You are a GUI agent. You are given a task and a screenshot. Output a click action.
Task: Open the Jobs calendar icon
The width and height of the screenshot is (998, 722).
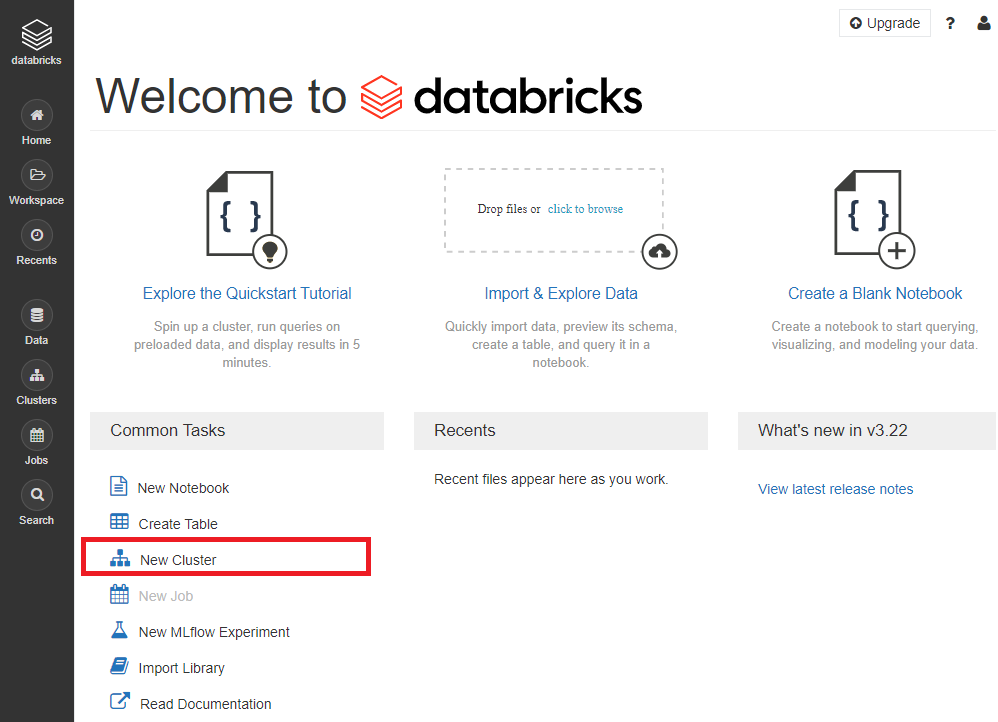click(37, 435)
